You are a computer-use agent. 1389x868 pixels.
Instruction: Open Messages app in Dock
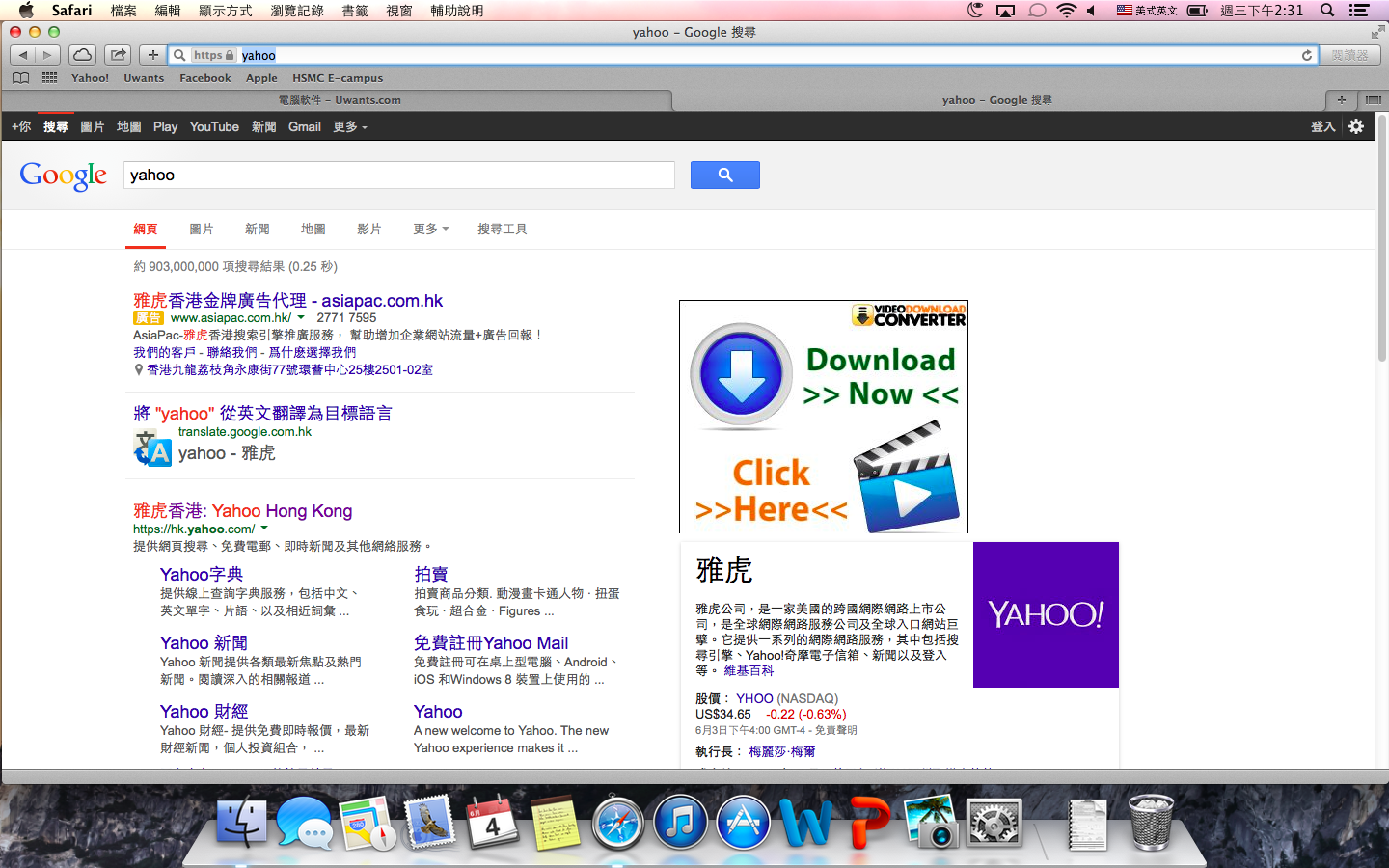(x=304, y=823)
